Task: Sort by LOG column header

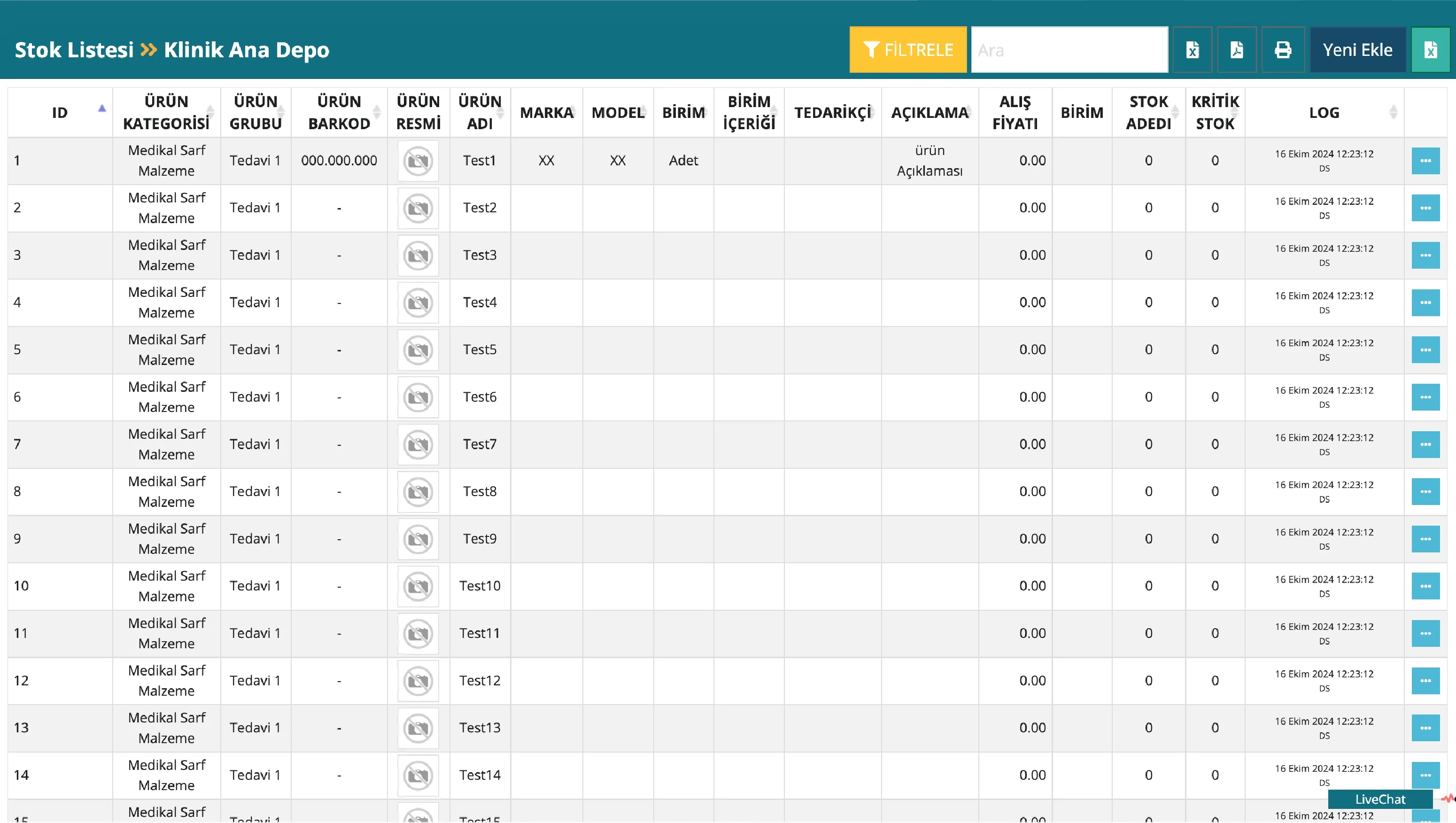Action: point(1324,112)
